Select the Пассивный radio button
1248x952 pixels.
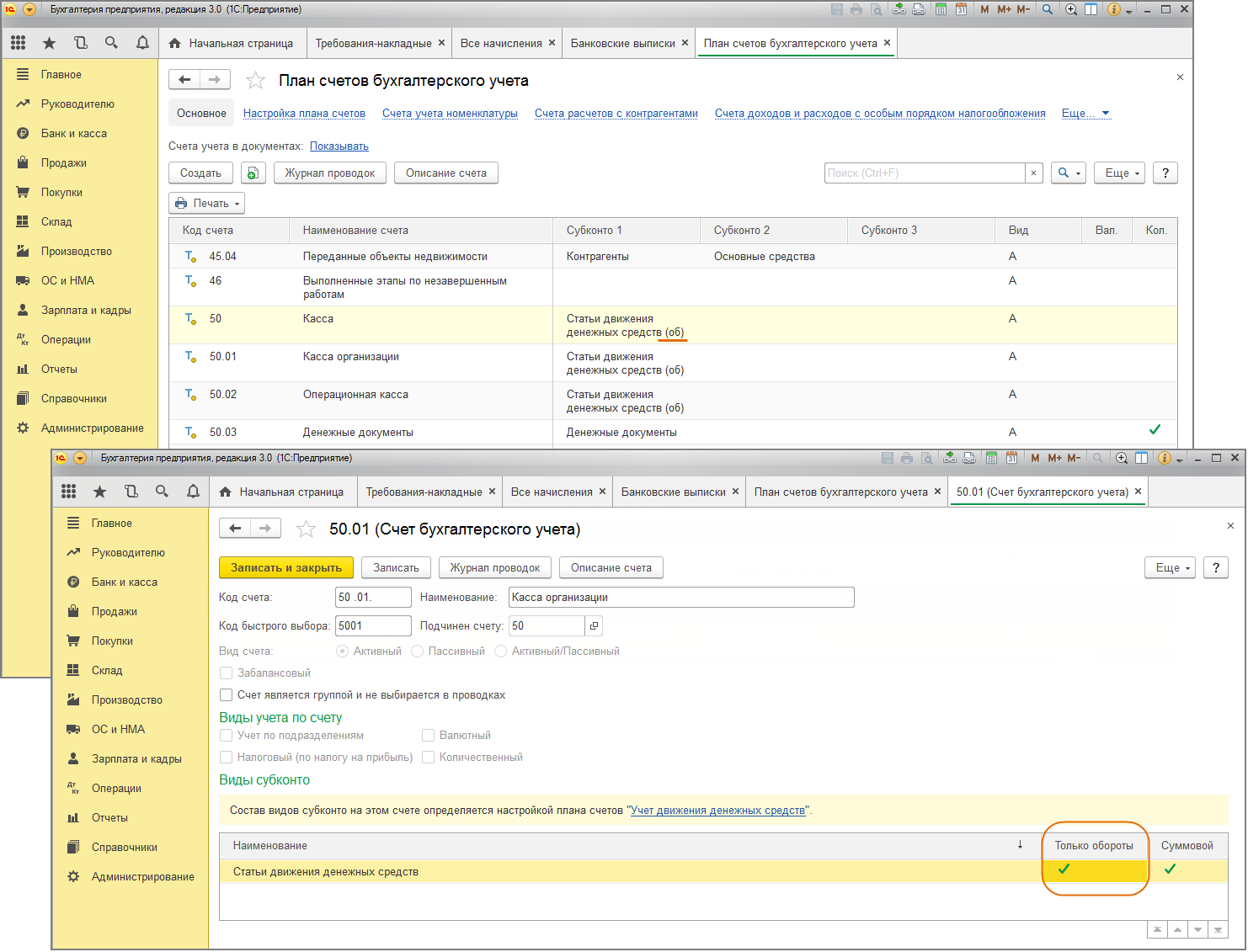click(x=417, y=652)
